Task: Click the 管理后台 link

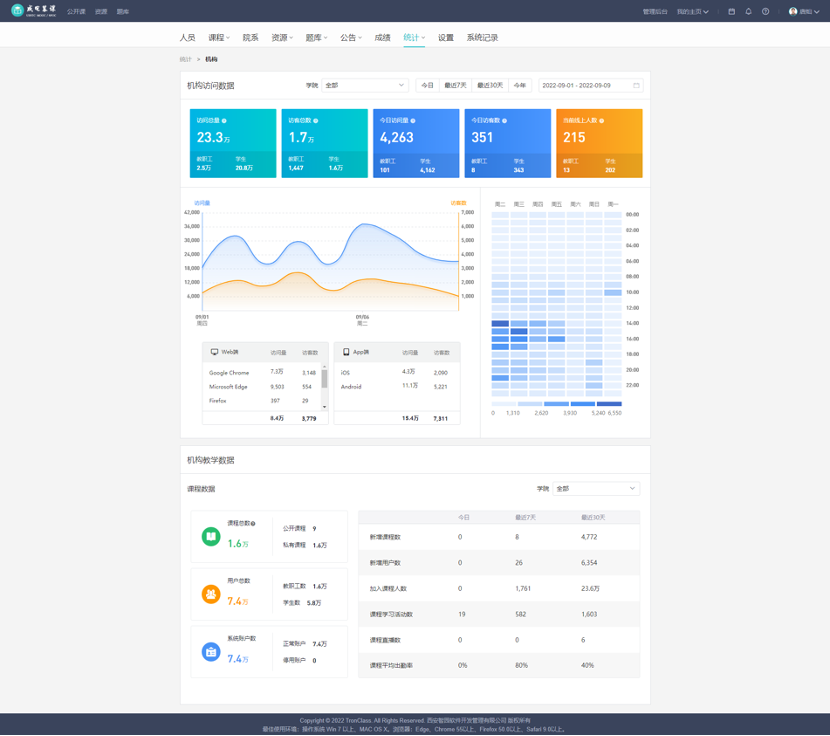Action: (655, 12)
